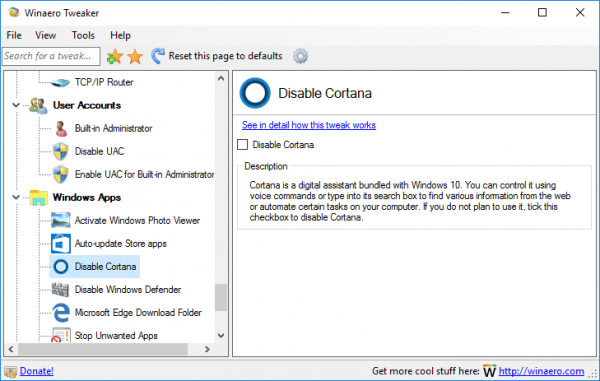Click the Disable Cortana page heading text
Image resolution: width=600 pixels, height=381 pixels.
[325, 93]
